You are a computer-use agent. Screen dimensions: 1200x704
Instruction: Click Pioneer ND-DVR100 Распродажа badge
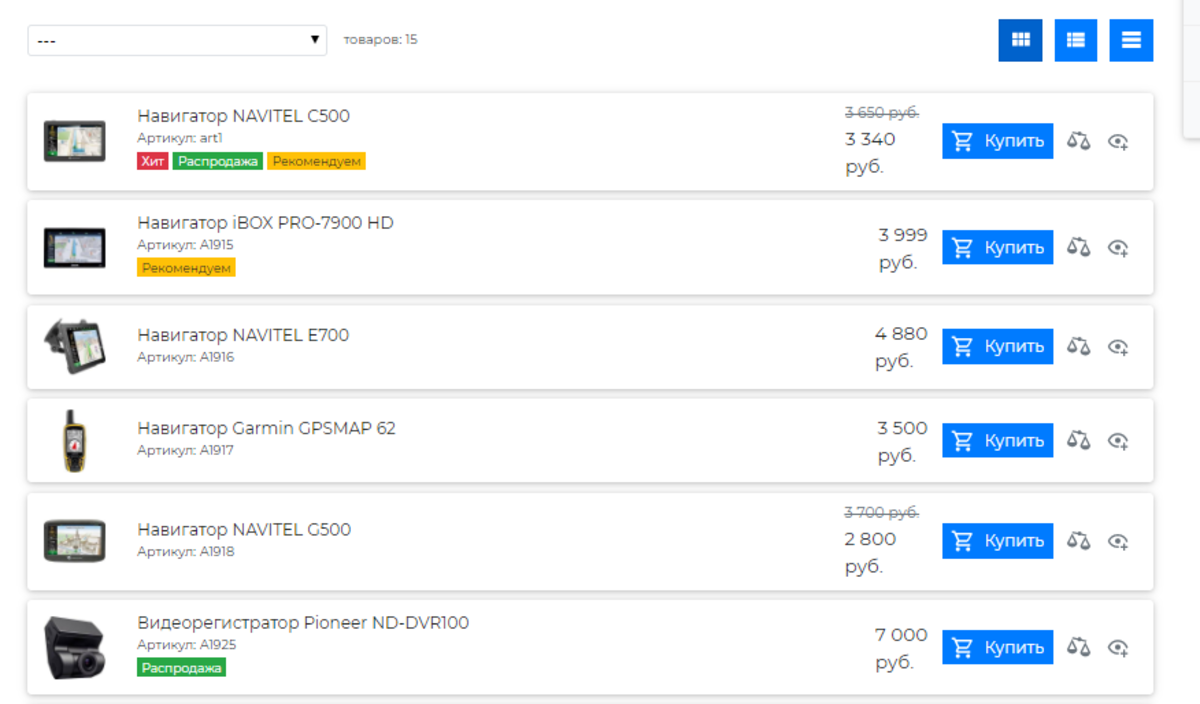click(182, 668)
